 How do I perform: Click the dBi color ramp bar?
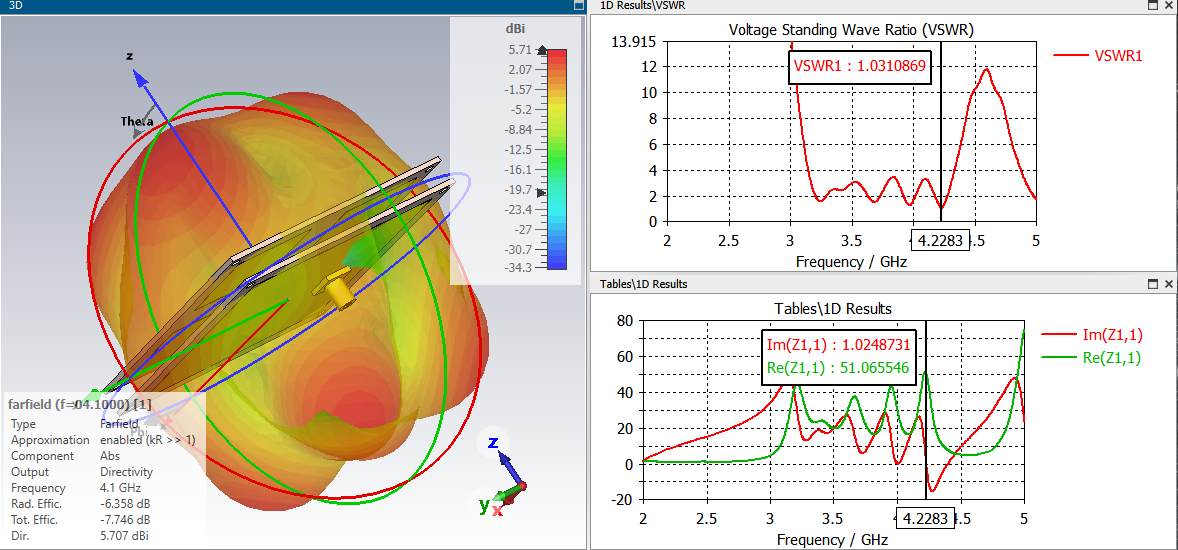coord(557,159)
